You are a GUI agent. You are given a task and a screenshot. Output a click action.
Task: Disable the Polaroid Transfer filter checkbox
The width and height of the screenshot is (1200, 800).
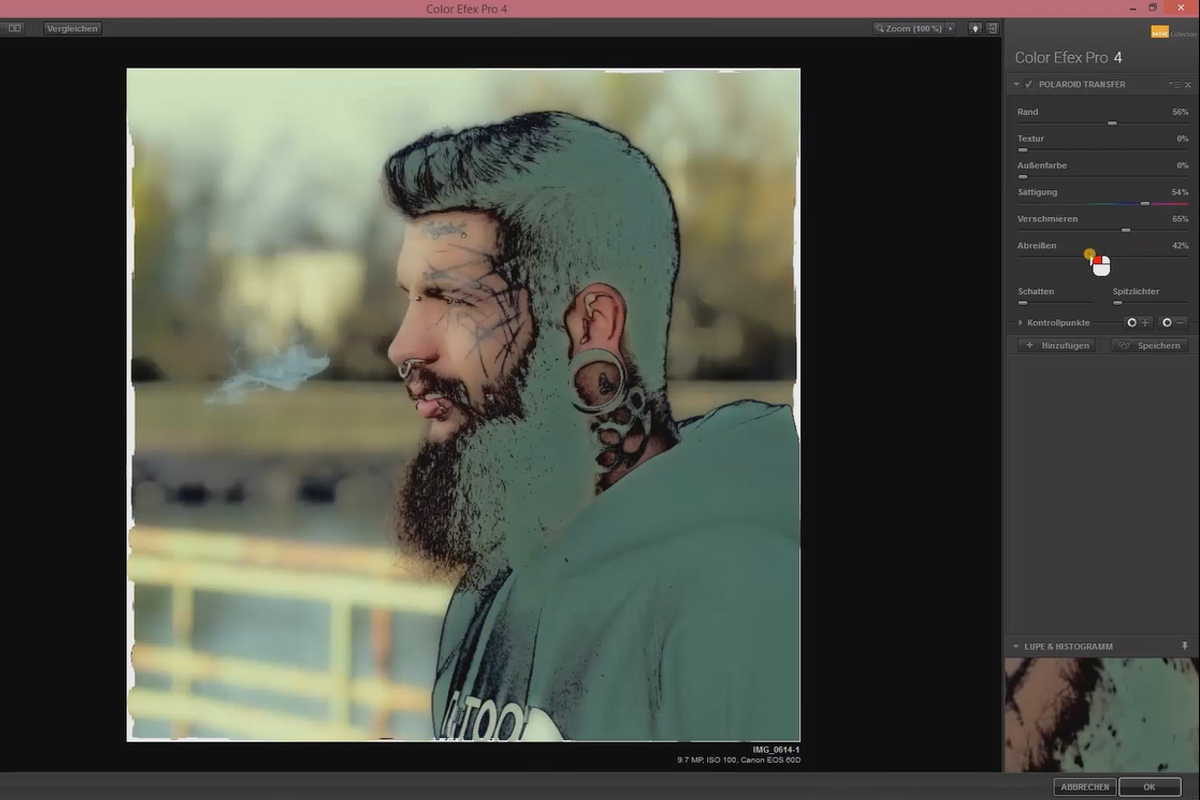[x=1028, y=84]
